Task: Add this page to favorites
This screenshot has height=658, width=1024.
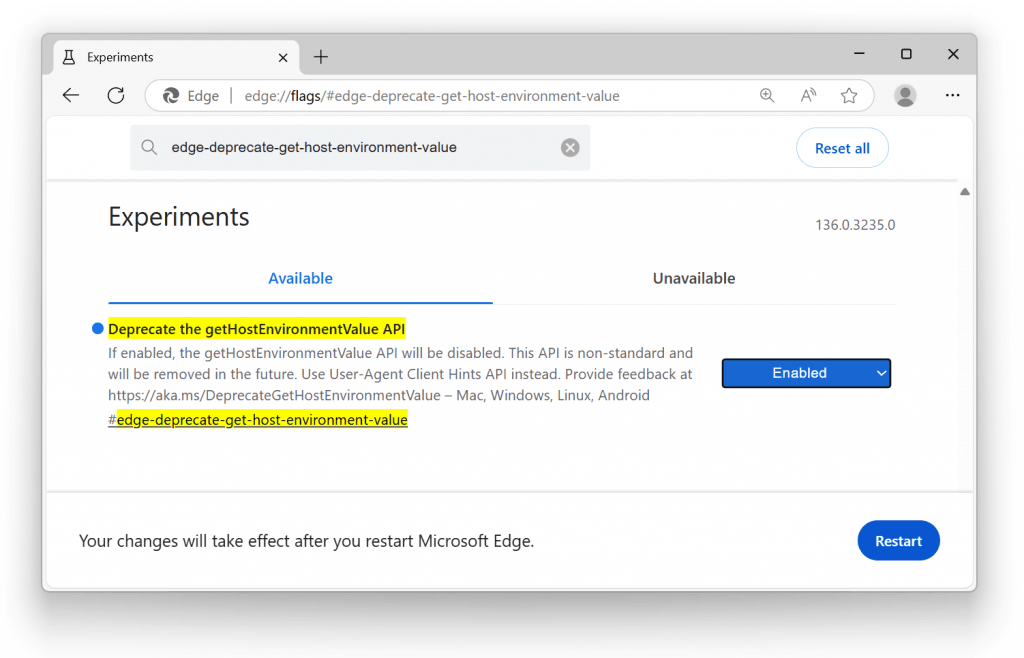Action: pyautogui.click(x=849, y=95)
